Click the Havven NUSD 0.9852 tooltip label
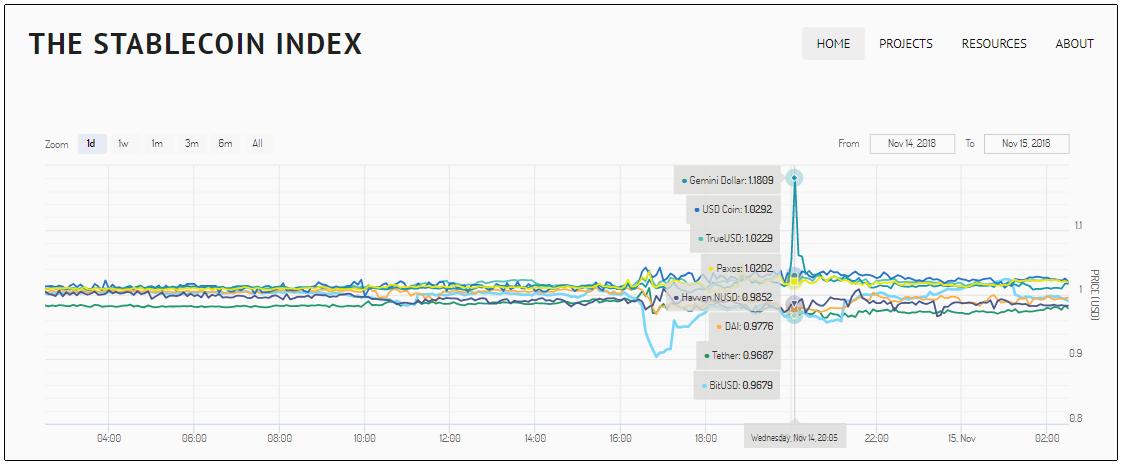Viewport: 1121px width, 464px height. point(723,297)
